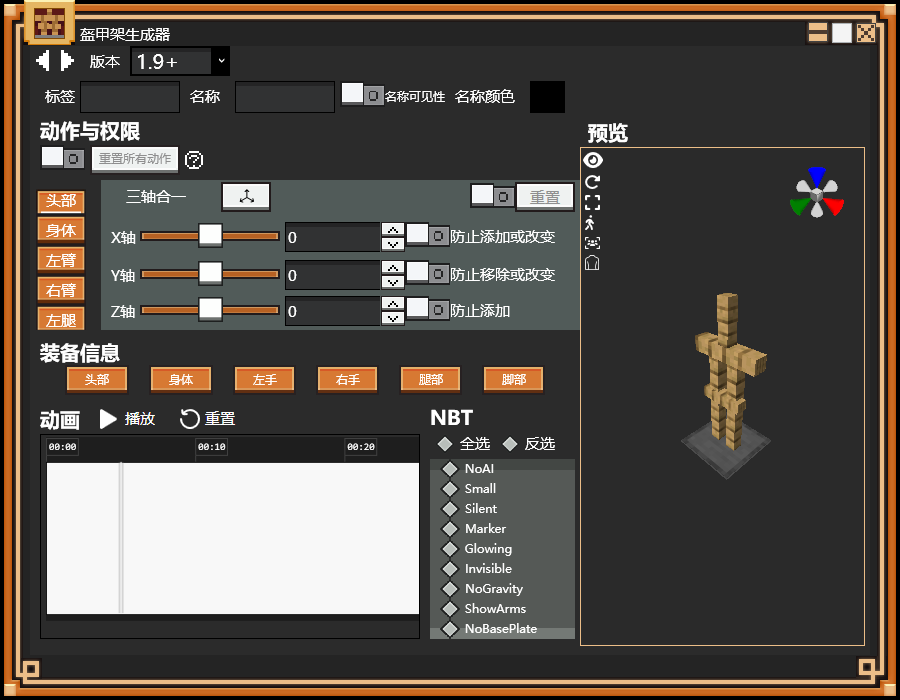Click the 00:20 timeline marker
This screenshot has height=700, width=900.
pos(360,447)
